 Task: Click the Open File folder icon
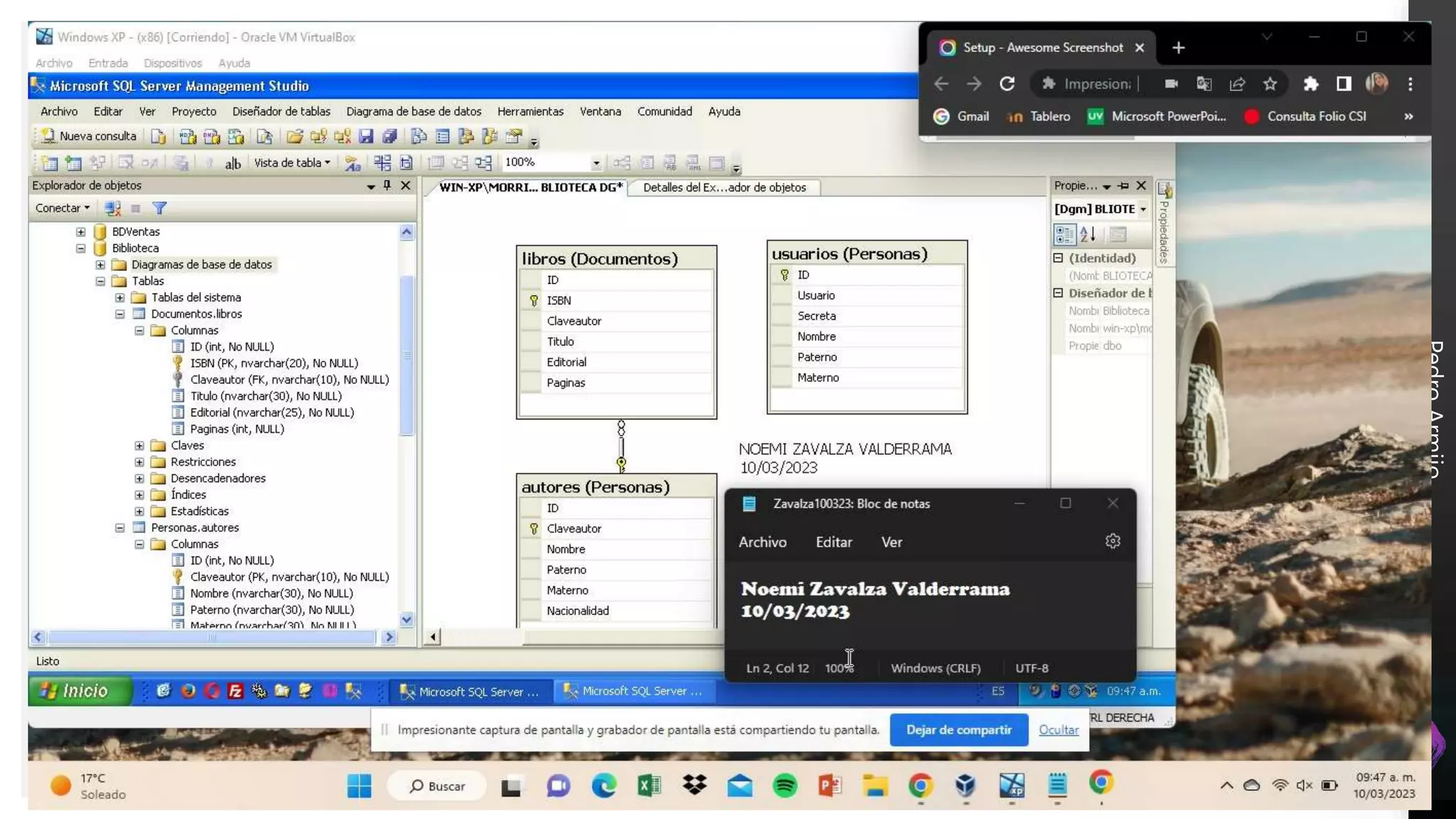coord(294,136)
